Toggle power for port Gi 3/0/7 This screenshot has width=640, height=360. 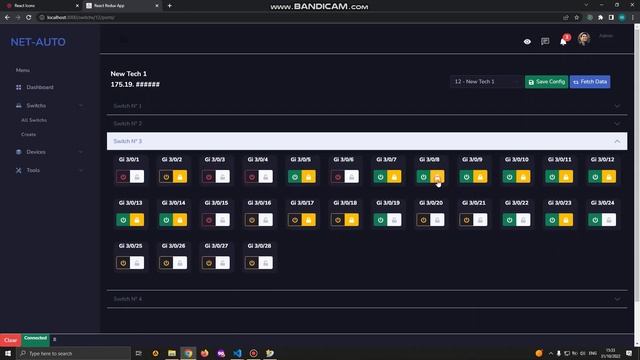[x=380, y=177]
